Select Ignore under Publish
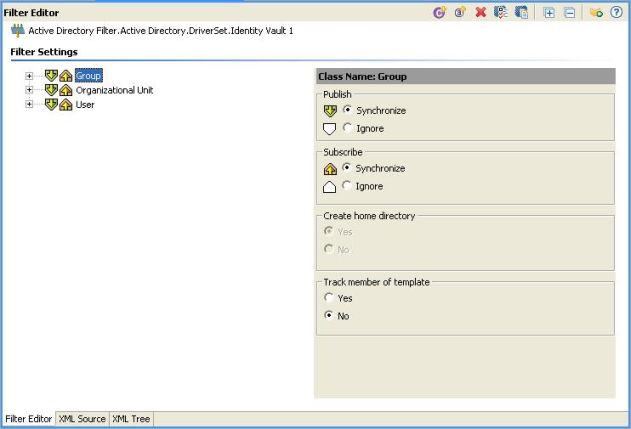Screen dimensions: 631x429 pyautogui.click(x=347, y=128)
